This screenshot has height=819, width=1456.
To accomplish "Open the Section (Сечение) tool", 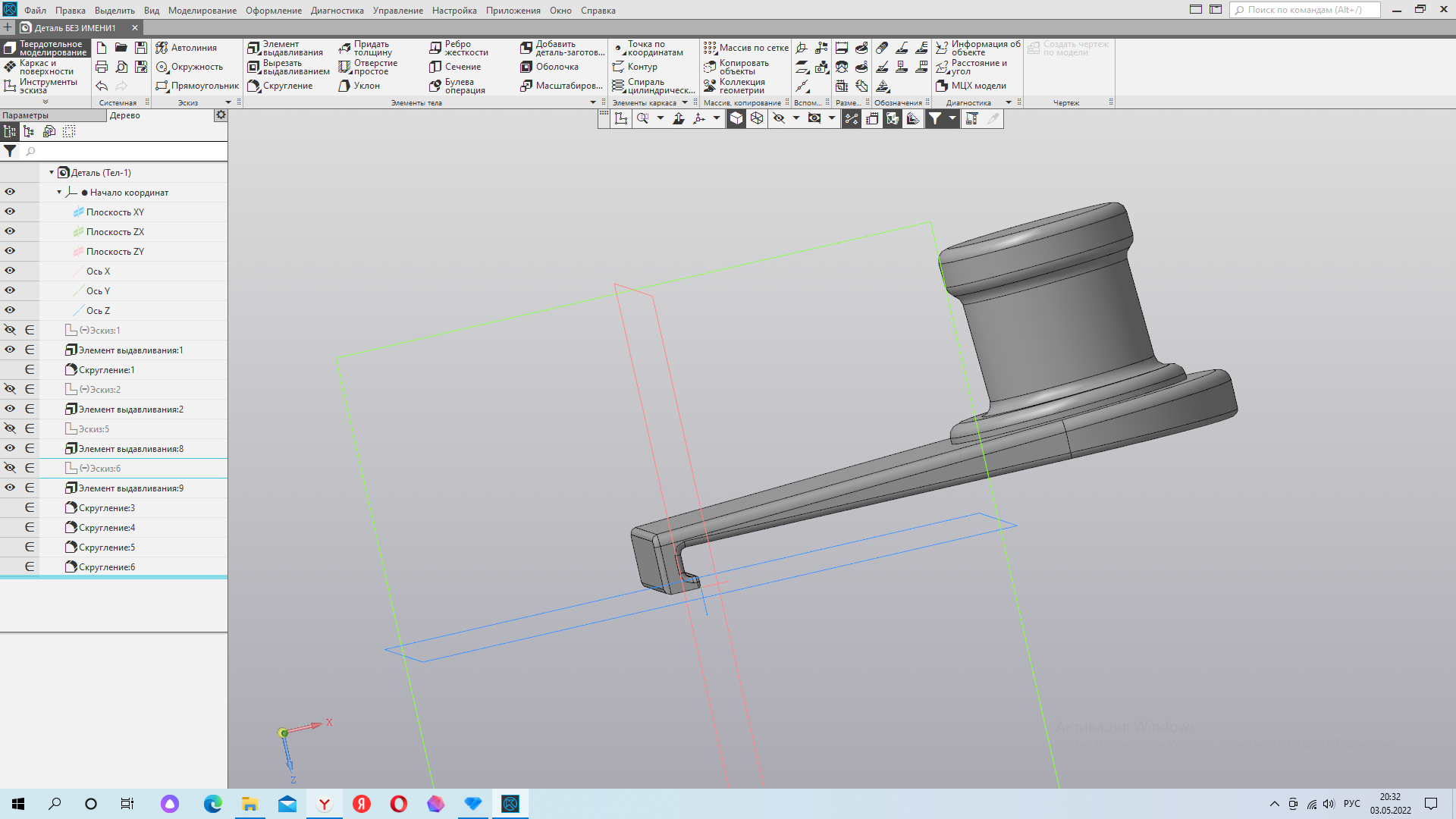I will click(435, 67).
